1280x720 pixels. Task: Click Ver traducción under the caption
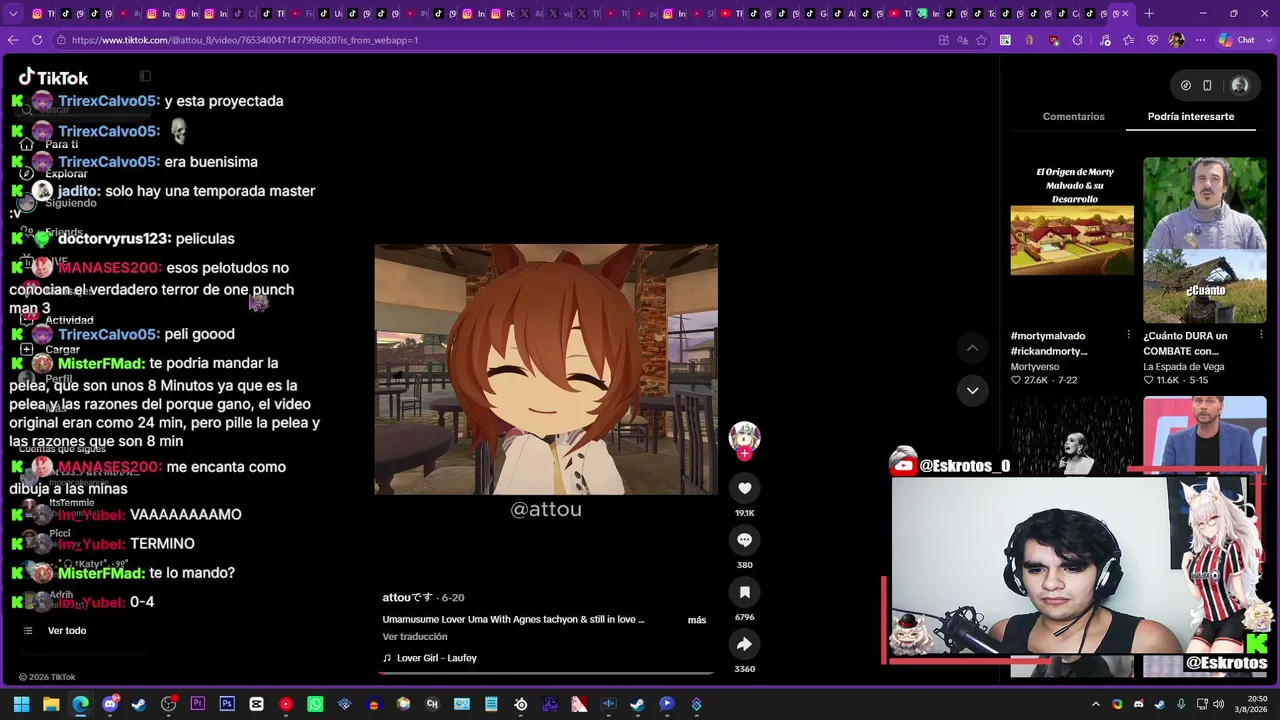click(415, 637)
